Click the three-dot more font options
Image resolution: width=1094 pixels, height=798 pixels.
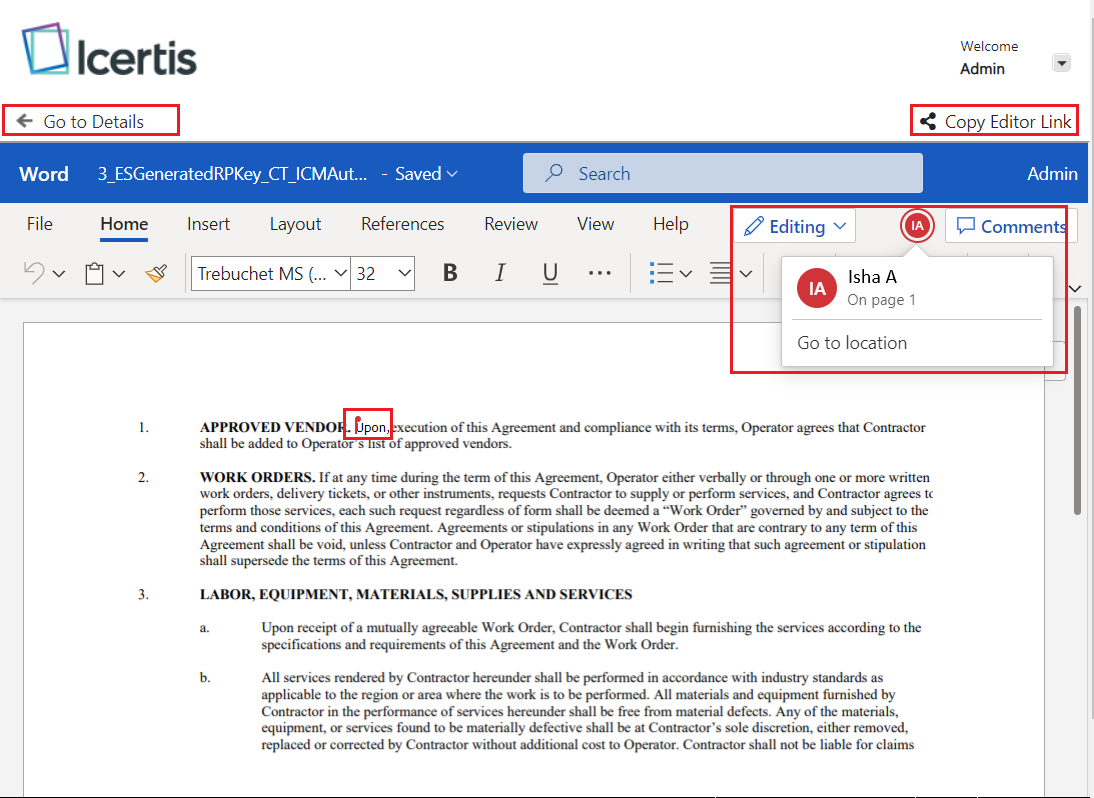point(599,273)
